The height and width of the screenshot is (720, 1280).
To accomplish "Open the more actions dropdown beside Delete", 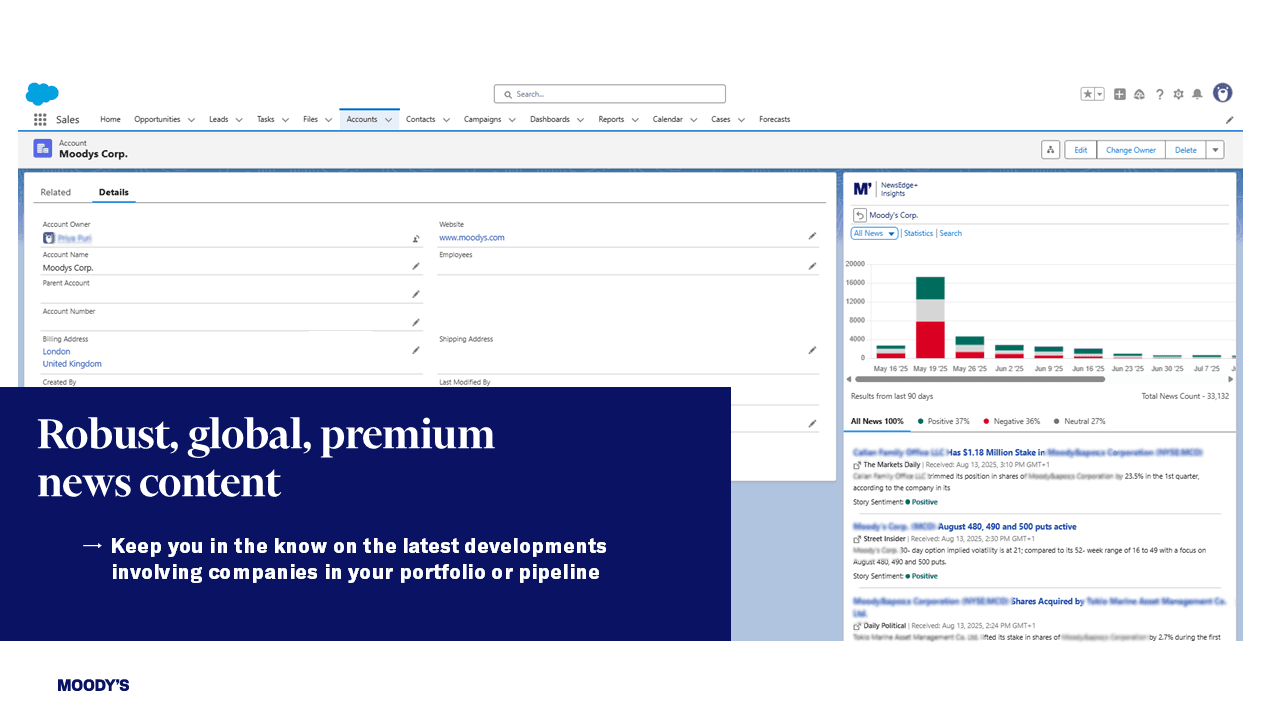I will (1215, 150).
